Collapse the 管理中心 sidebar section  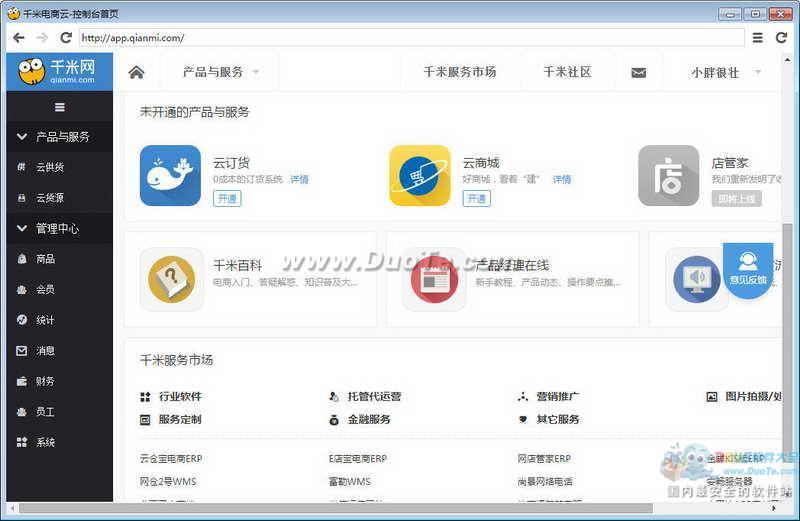[60, 228]
